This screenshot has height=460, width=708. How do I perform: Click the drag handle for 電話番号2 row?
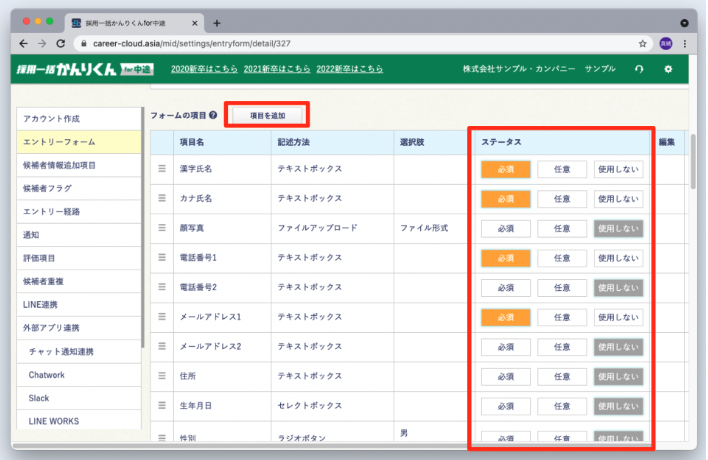point(162,287)
